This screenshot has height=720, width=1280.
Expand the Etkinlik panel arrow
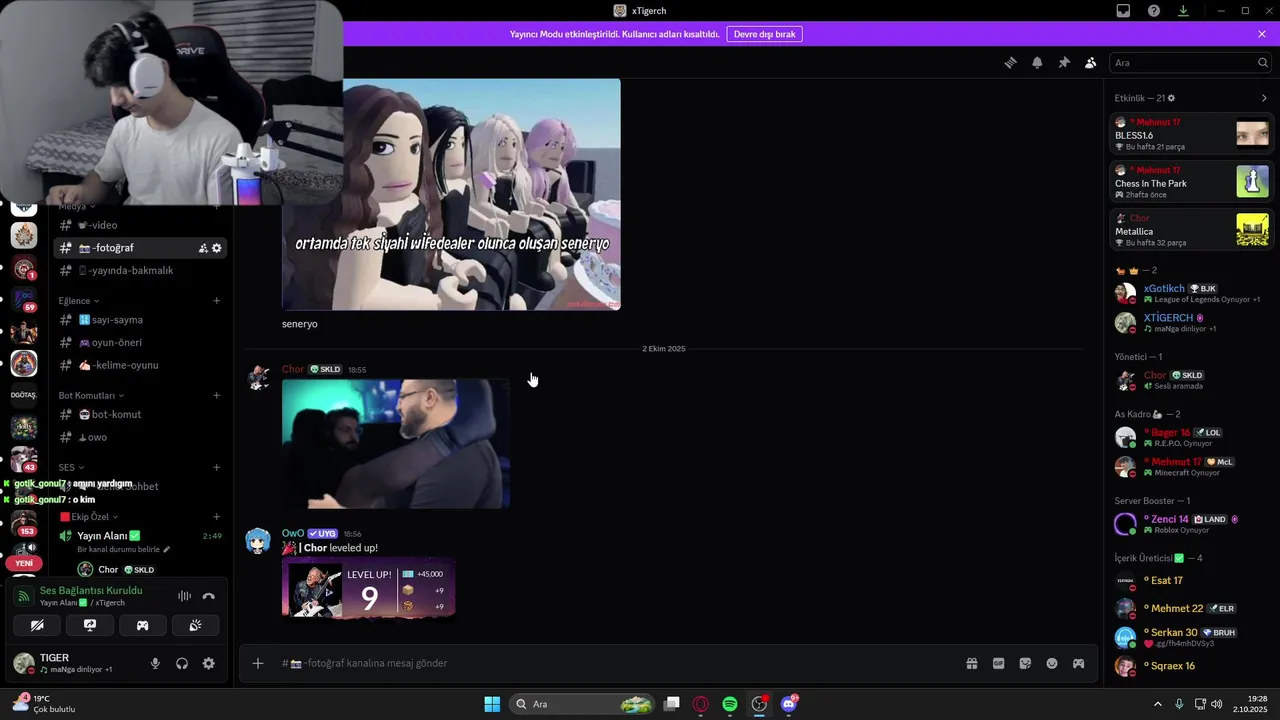(x=1264, y=98)
